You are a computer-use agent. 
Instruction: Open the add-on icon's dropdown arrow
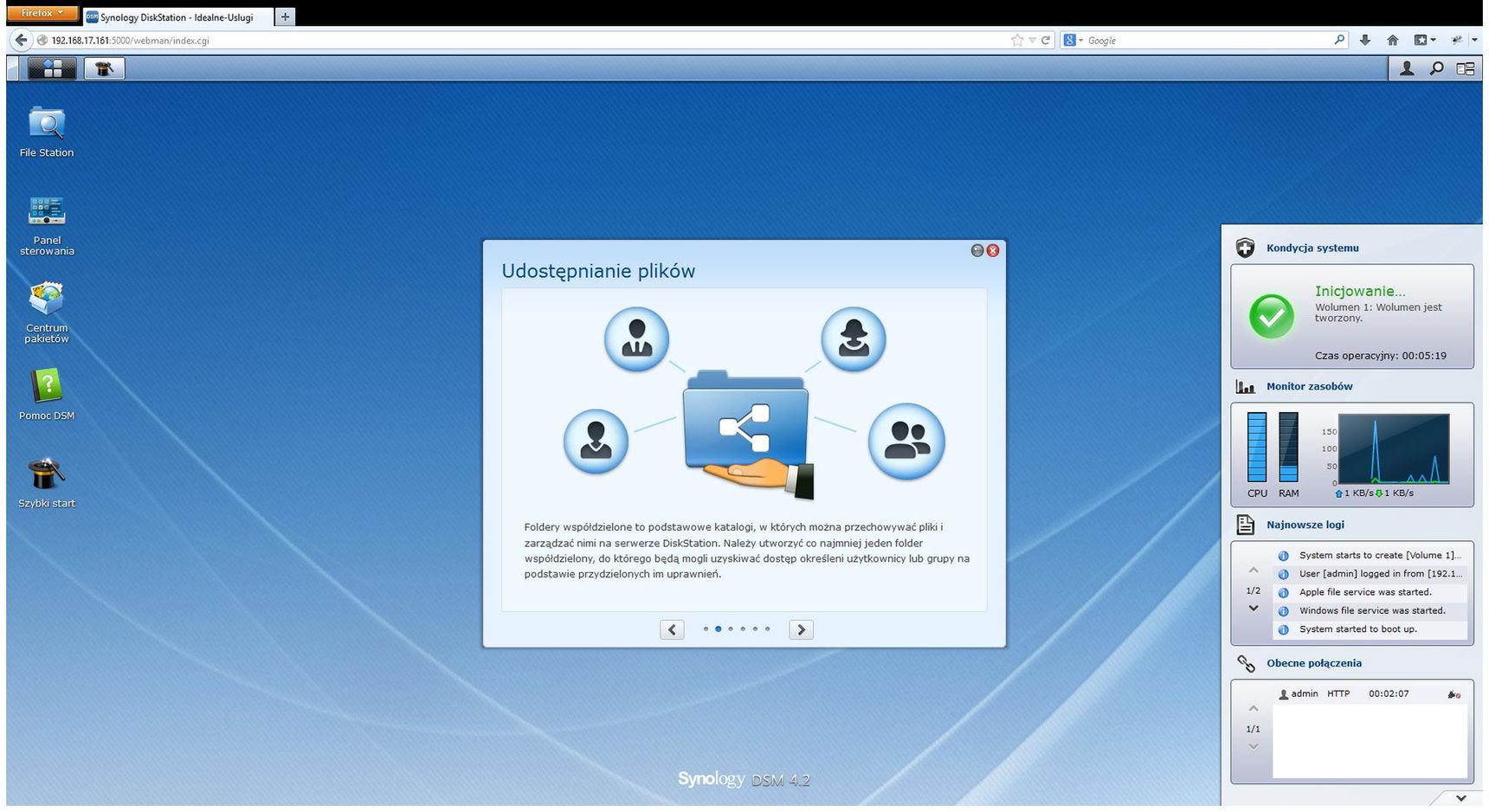(1474, 40)
